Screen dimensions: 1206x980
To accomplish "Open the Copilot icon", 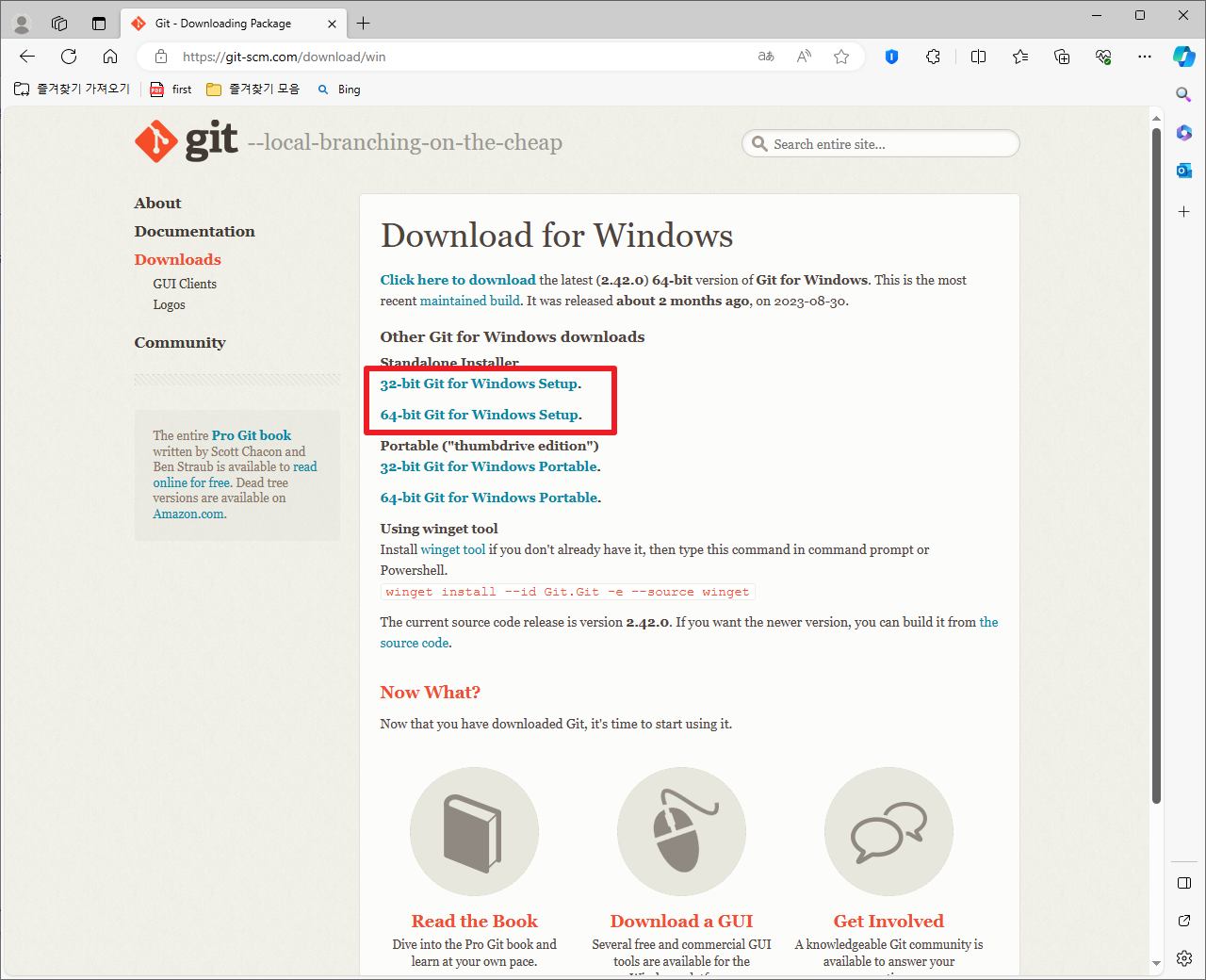I will click(x=1184, y=57).
